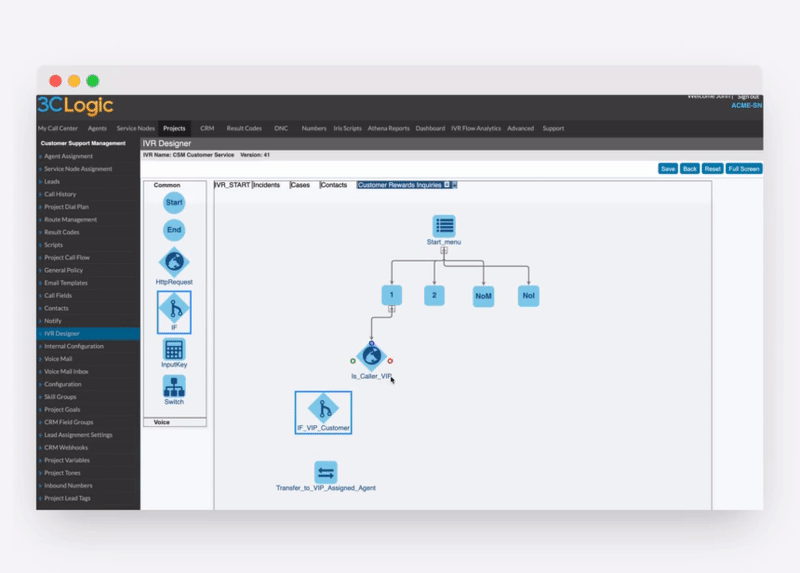Open Call History in the sidebar
The height and width of the screenshot is (573, 800).
[60, 194]
